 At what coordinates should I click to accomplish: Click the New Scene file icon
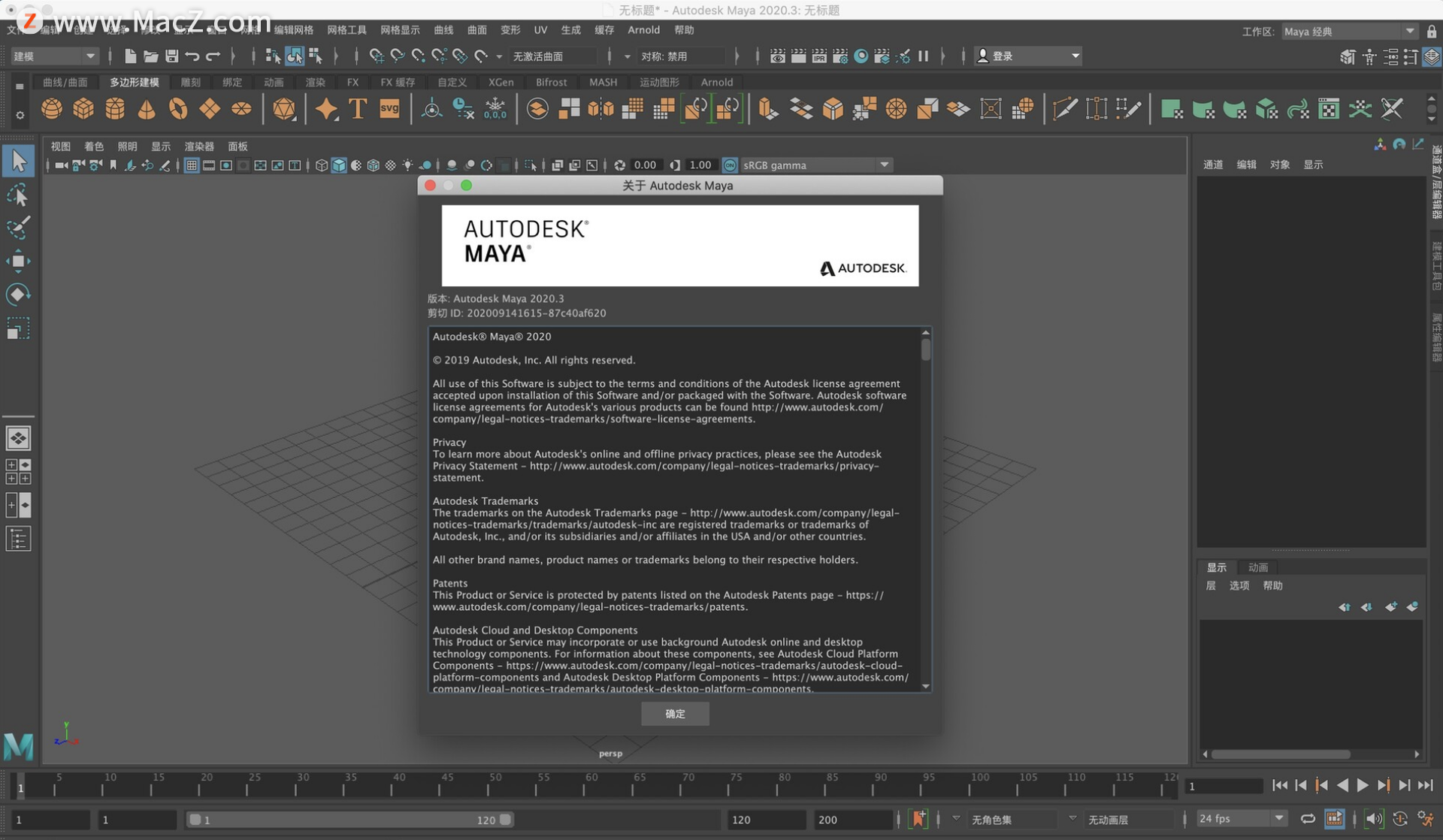pos(130,56)
